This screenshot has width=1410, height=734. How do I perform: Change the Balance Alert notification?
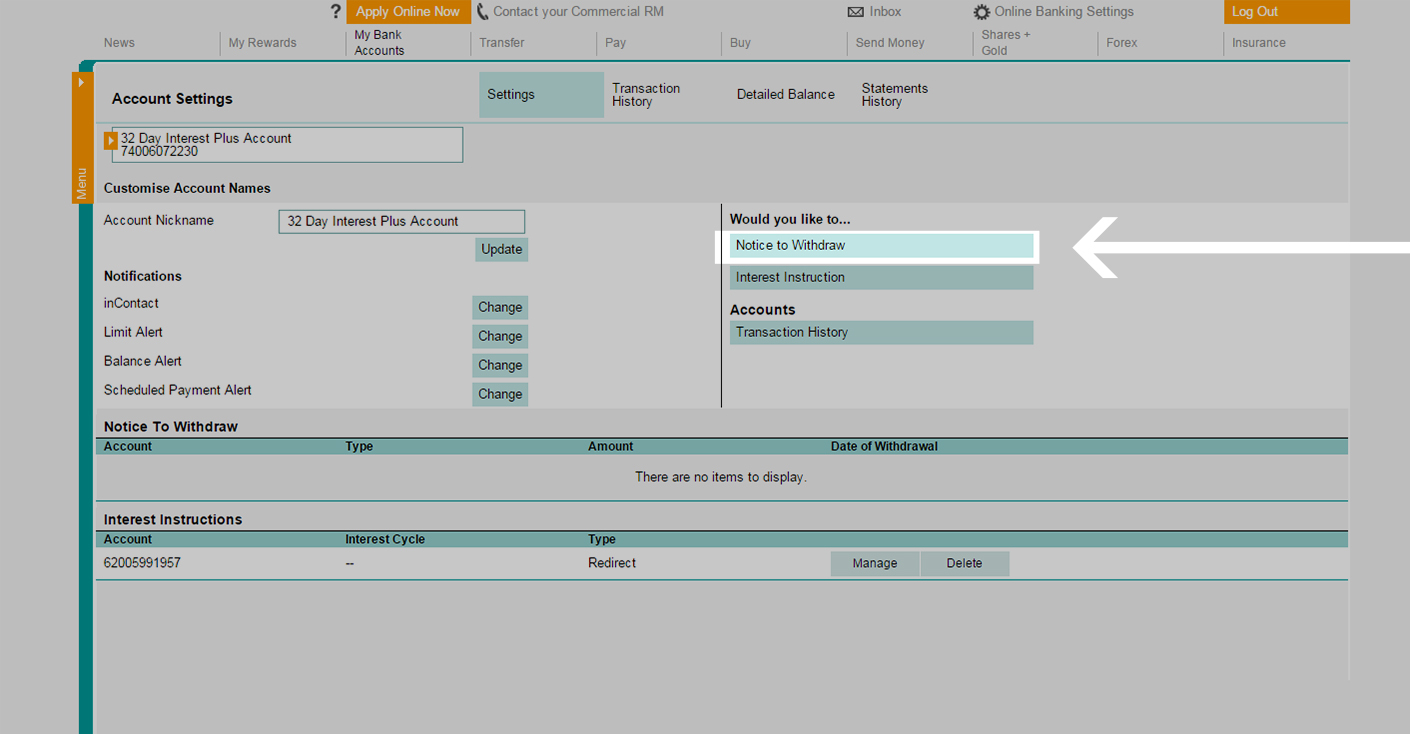coord(500,366)
